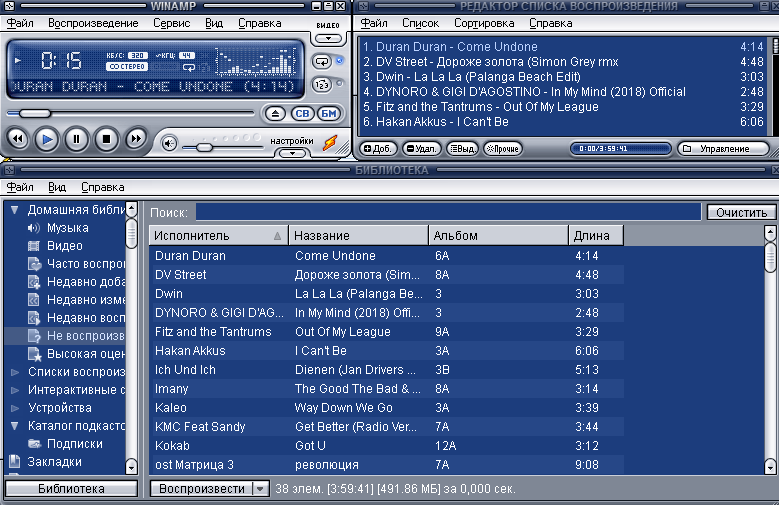This screenshot has width=779, height=505.
Task: Expand the видео drawer arrow
Action: pyautogui.click(x=328, y=39)
